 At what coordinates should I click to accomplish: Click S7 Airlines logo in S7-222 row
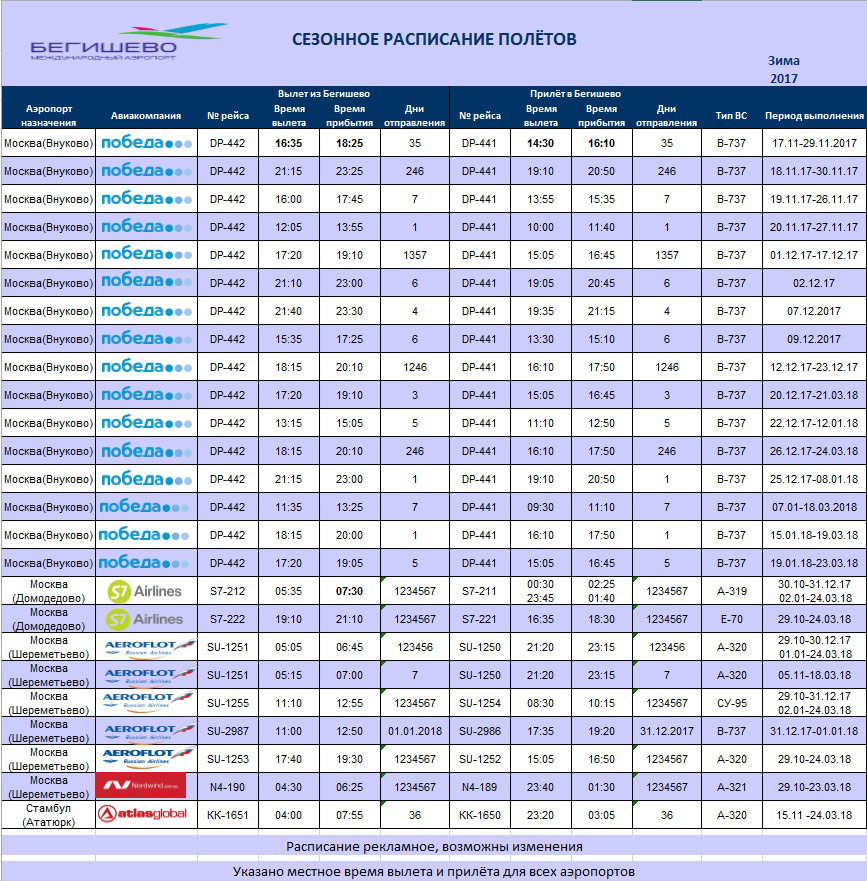coord(146,619)
